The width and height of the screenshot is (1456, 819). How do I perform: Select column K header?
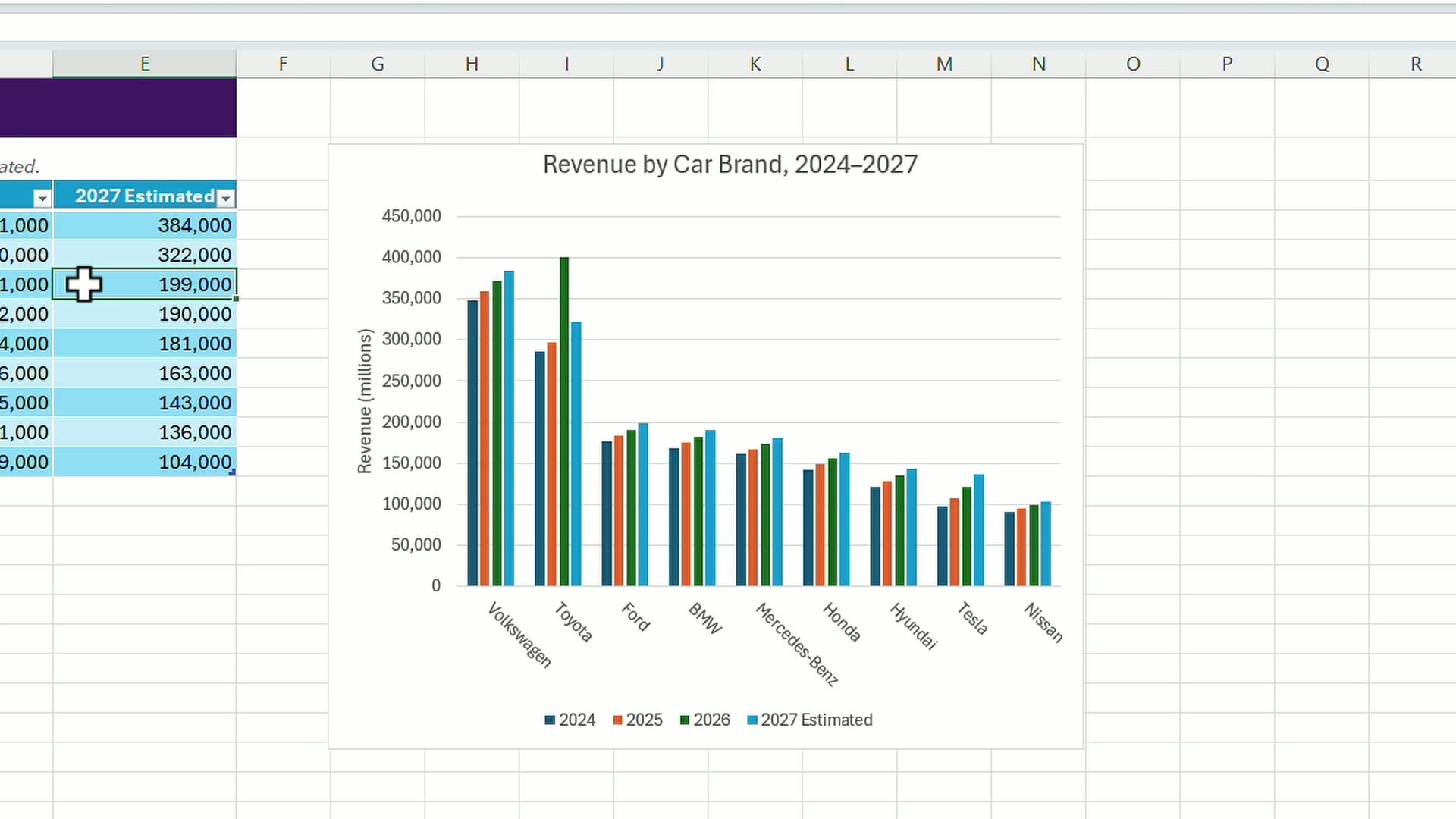point(755,64)
